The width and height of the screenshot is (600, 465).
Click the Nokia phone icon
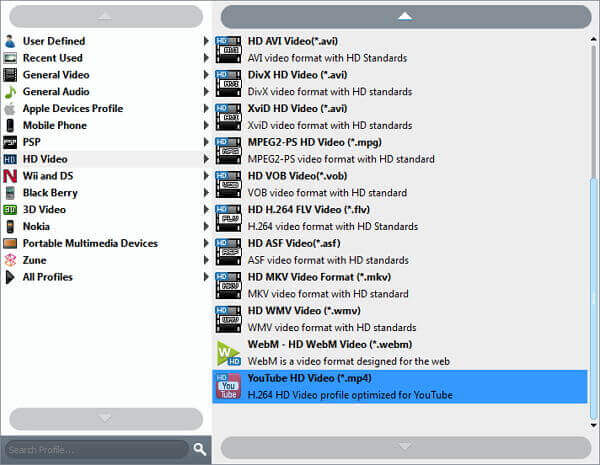click(x=10, y=226)
